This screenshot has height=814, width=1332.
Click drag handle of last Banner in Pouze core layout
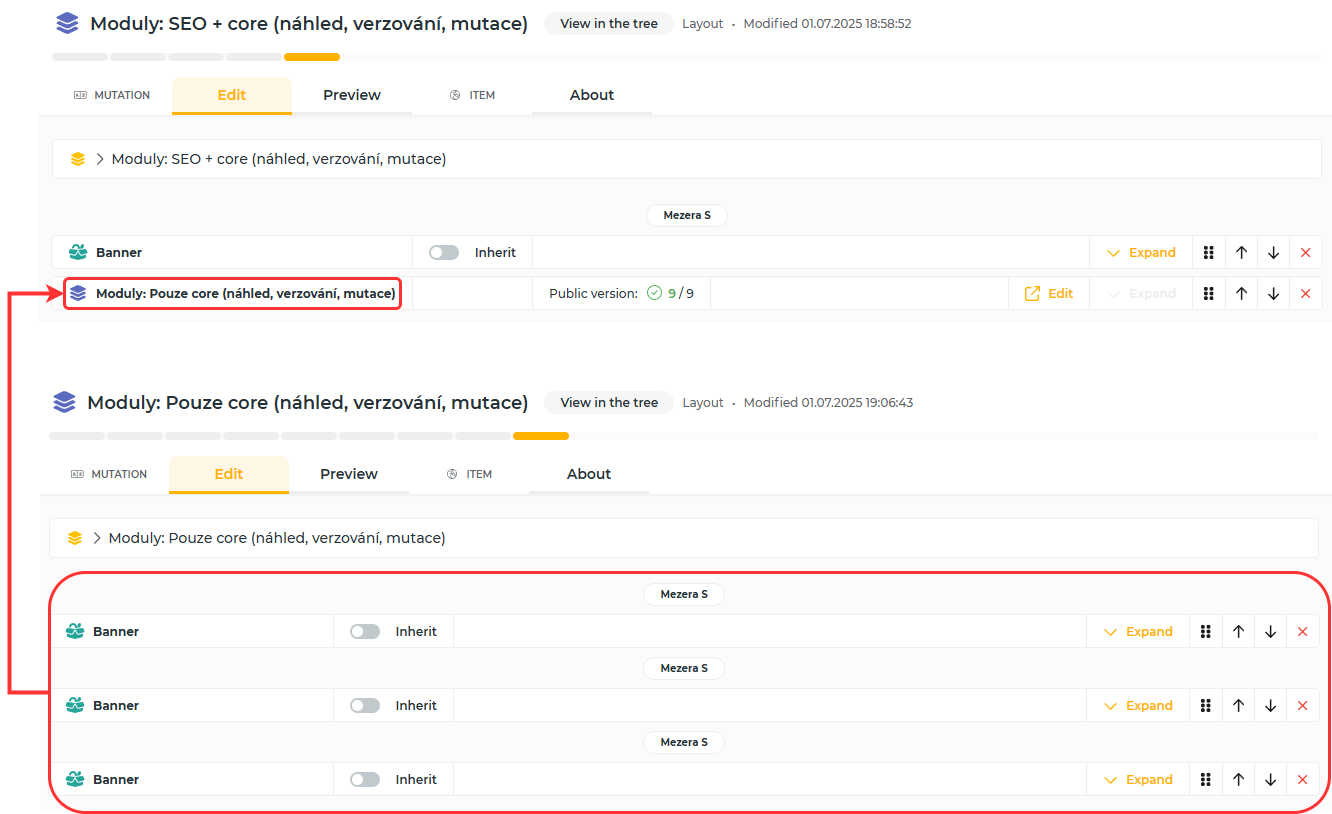pos(1206,780)
